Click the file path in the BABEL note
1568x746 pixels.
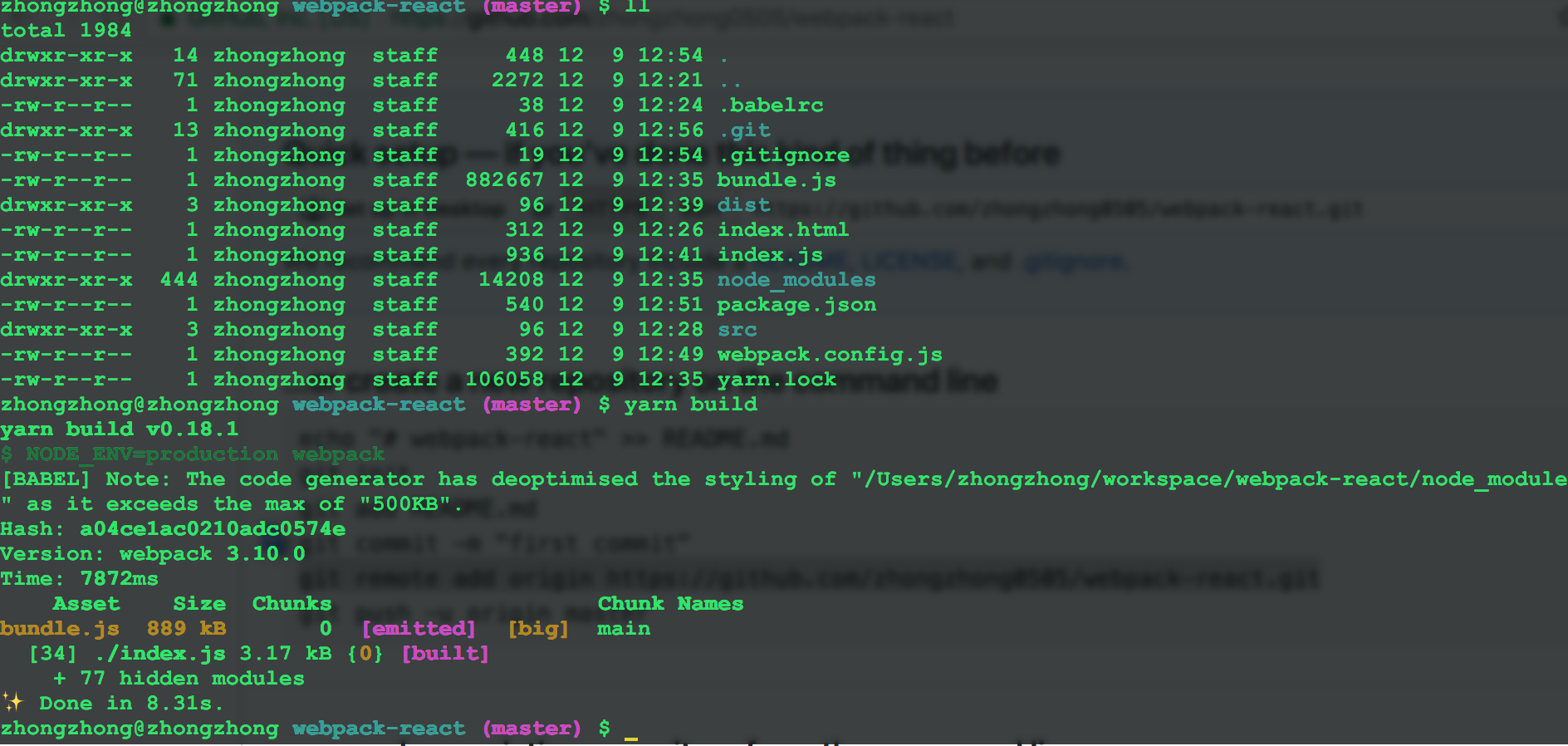tap(1209, 479)
